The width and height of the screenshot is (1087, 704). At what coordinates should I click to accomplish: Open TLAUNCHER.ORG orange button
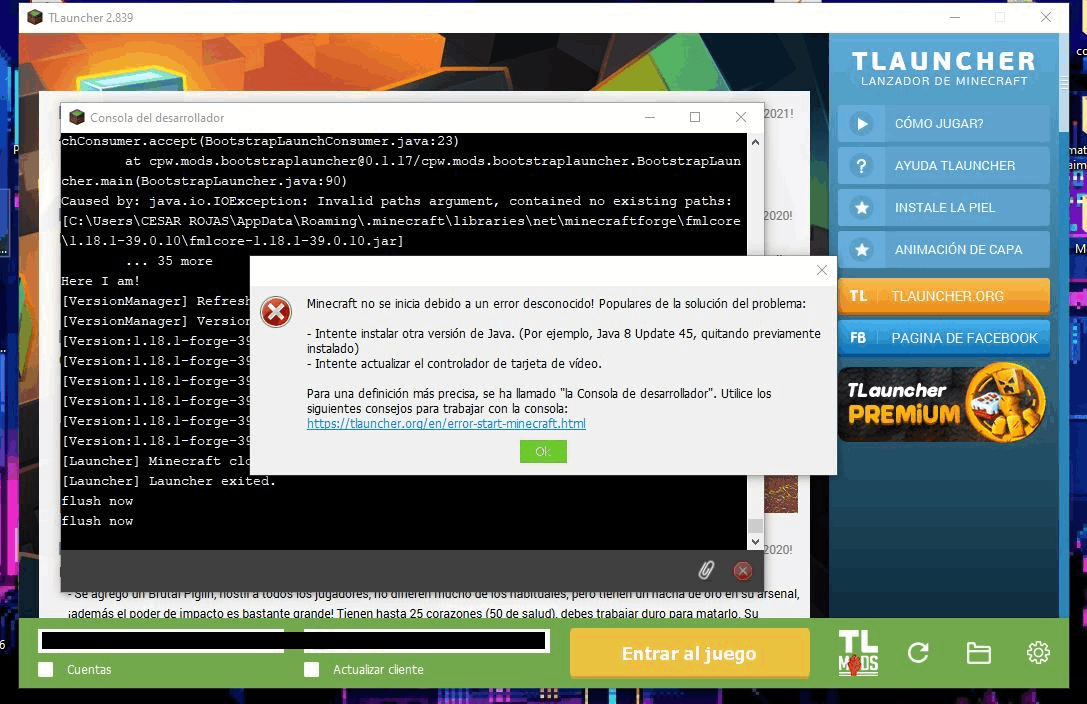click(943, 296)
